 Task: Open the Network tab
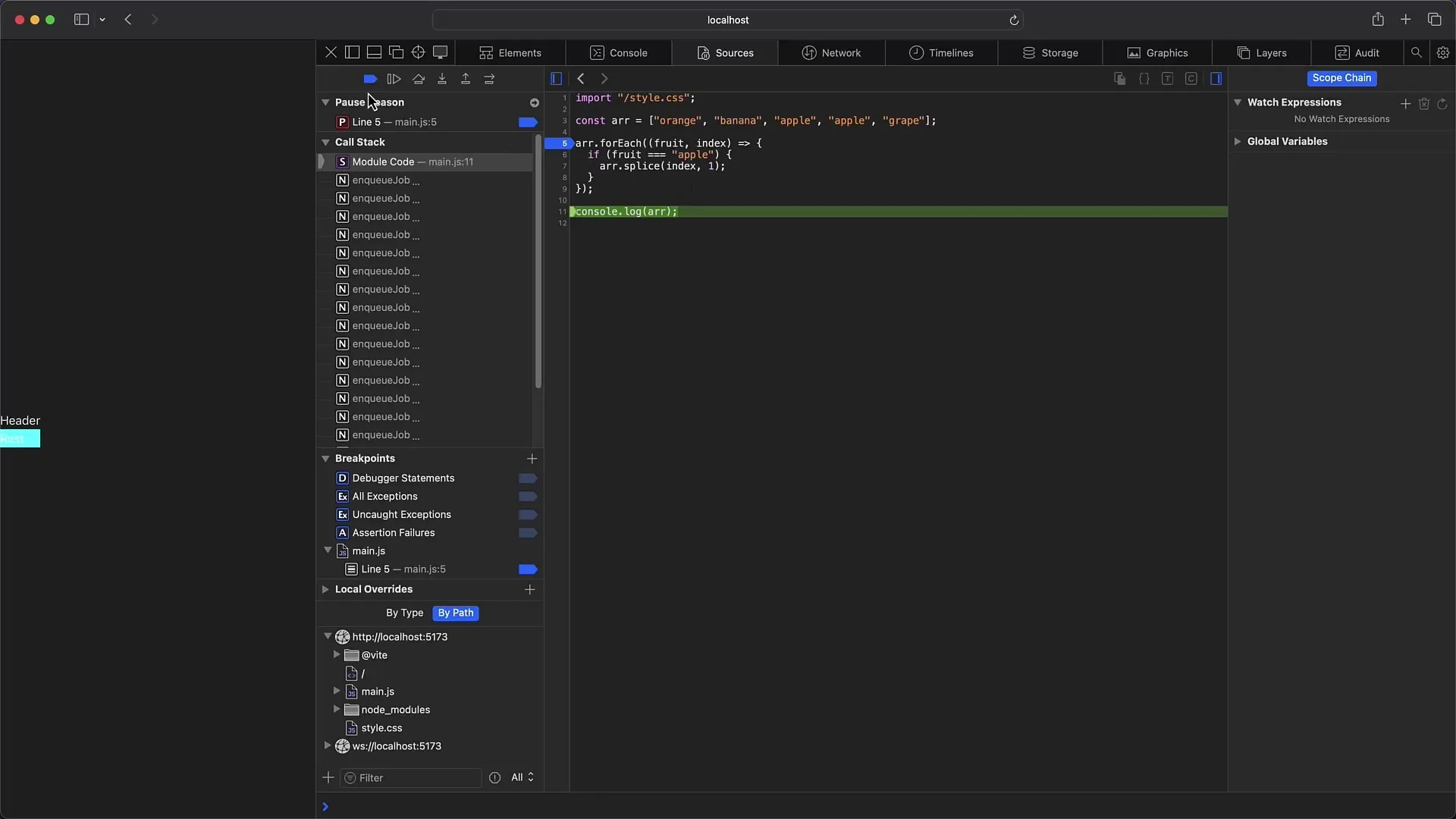831,53
